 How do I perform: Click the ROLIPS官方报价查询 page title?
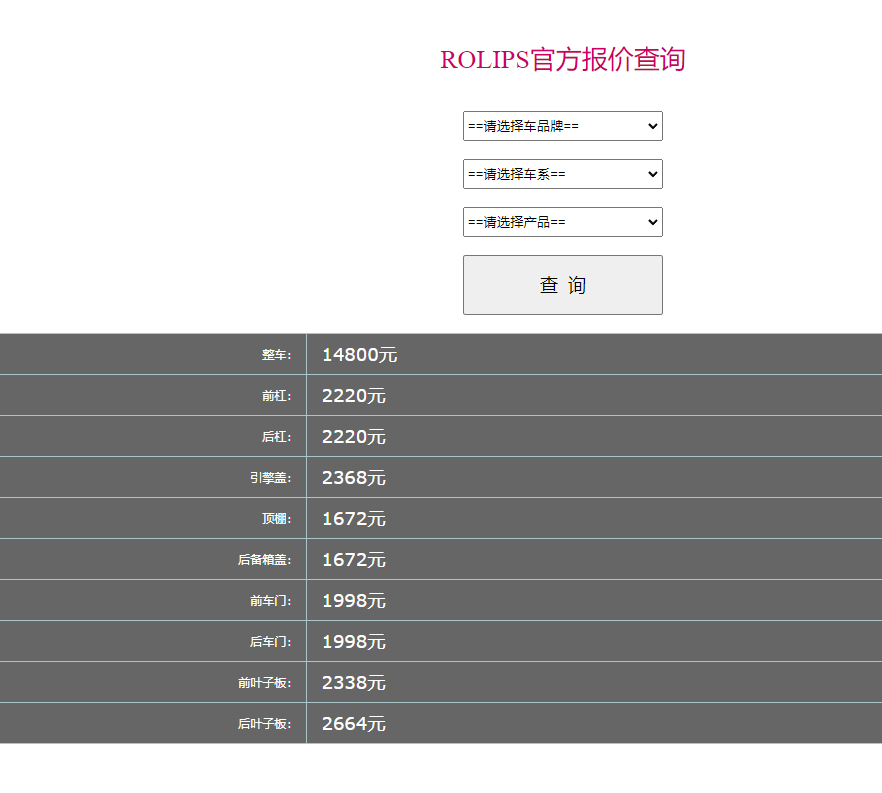pos(562,60)
